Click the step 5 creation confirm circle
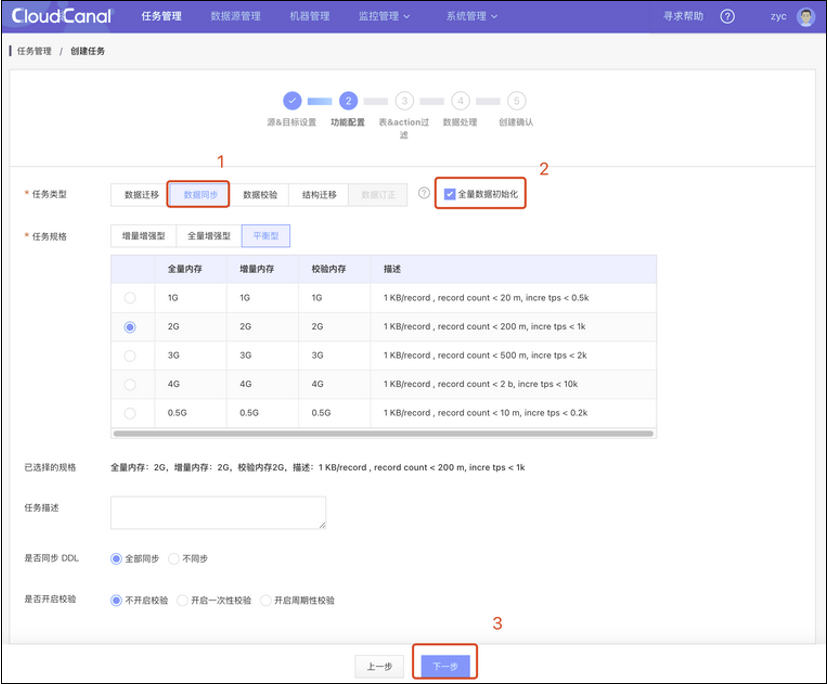 (x=516, y=100)
